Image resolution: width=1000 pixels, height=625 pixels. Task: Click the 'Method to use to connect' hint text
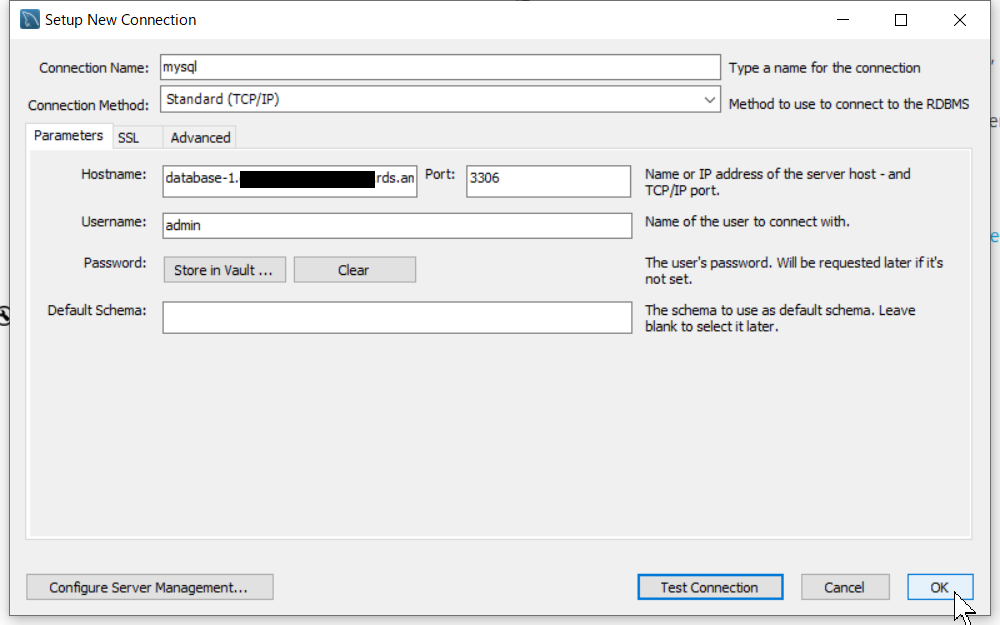coord(849,104)
